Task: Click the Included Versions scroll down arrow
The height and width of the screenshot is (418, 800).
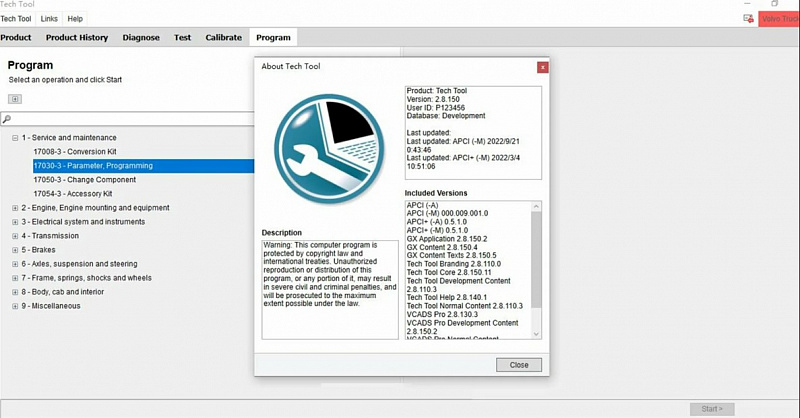Action: [x=536, y=334]
